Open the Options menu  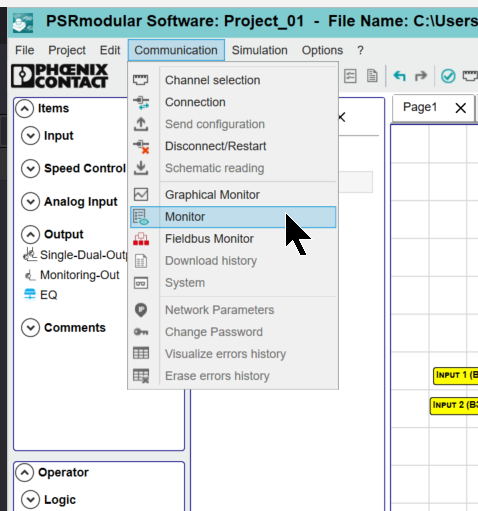click(322, 50)
